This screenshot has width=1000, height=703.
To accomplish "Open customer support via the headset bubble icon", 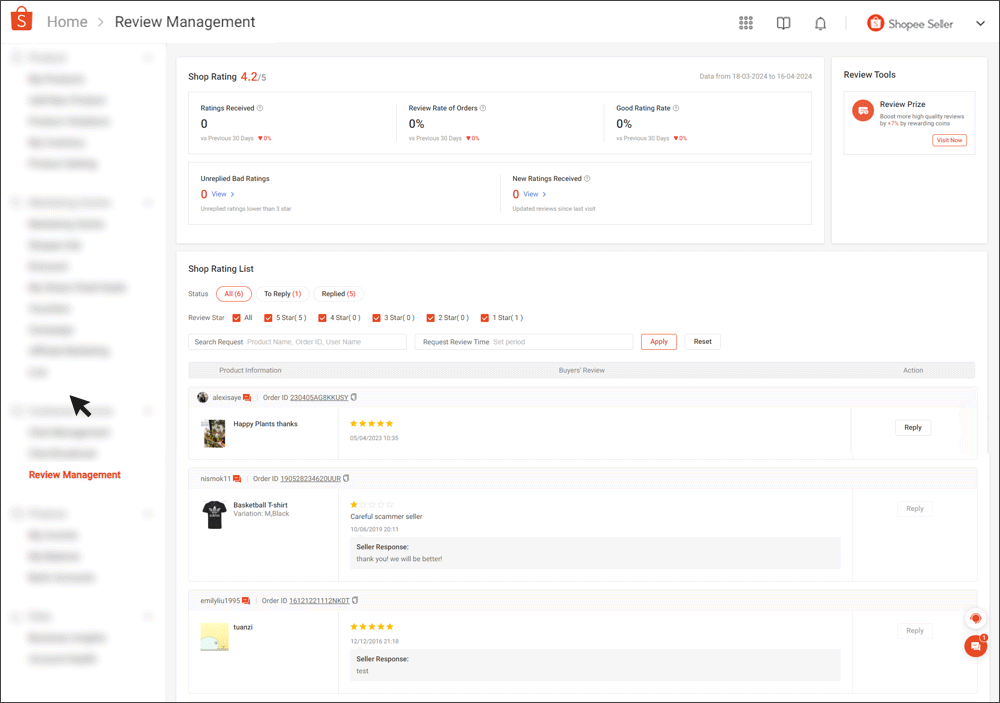I will coord(975,618).
